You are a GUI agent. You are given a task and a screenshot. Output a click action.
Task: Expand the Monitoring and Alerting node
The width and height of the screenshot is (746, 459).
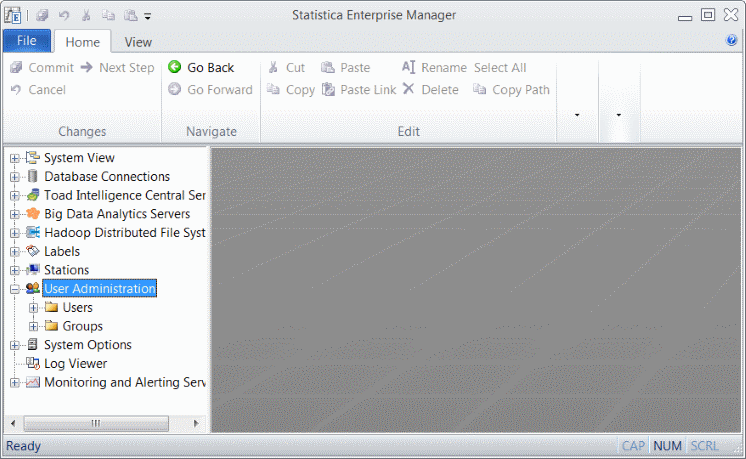point(15,383)
